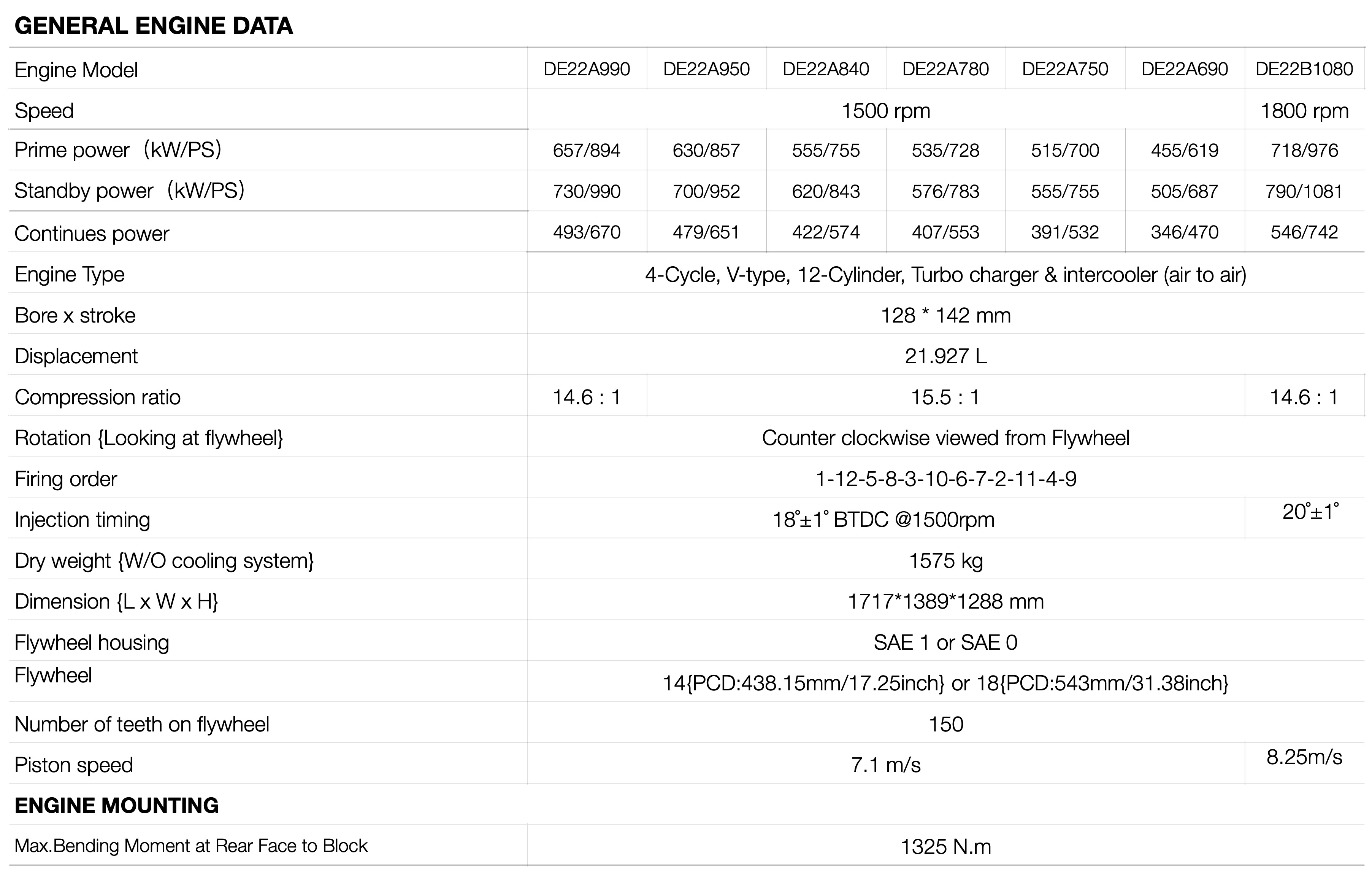Click prime power value 455/619
The width and height of the screenshot is (1372, 876).
(x=1185, y=151)
